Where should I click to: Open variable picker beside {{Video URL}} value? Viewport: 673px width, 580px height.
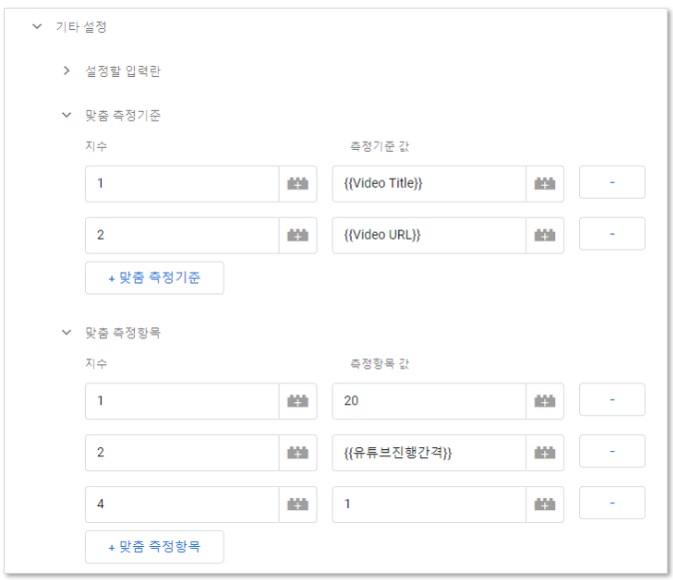tap(545, 235)
